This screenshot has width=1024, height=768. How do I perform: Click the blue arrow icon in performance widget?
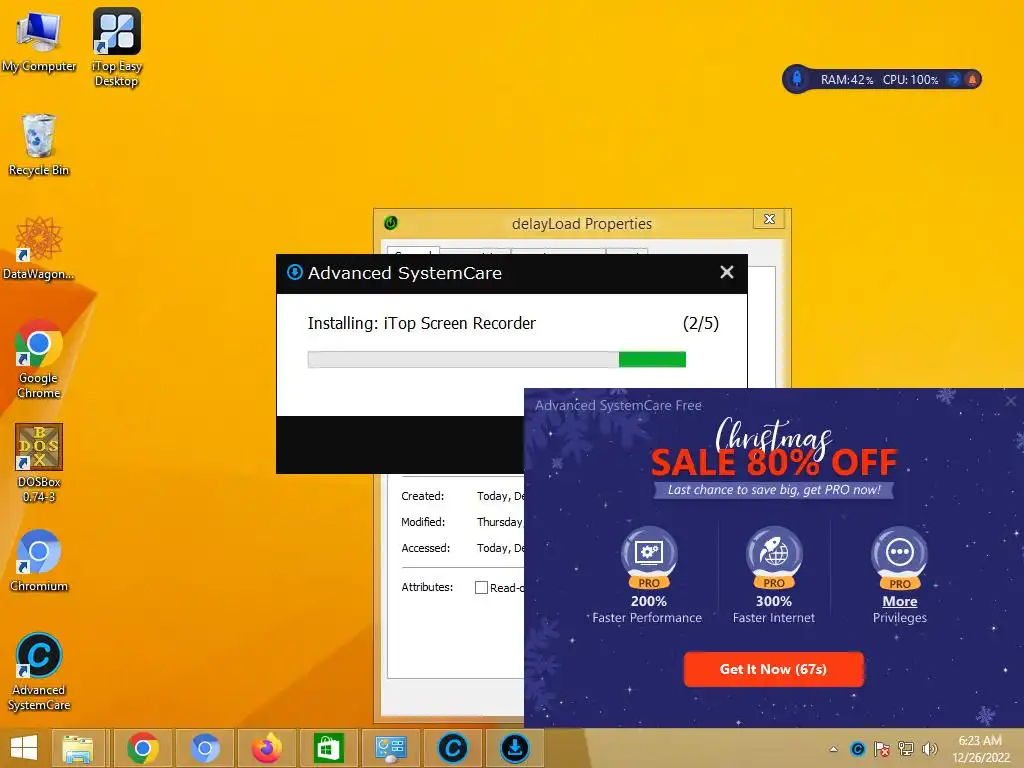point(954,79)
